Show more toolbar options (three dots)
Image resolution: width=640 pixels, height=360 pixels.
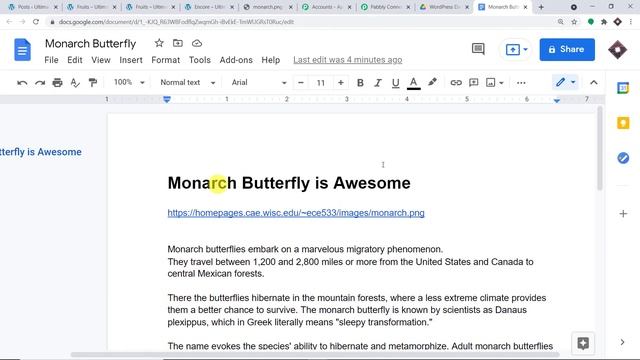[521, 83]
